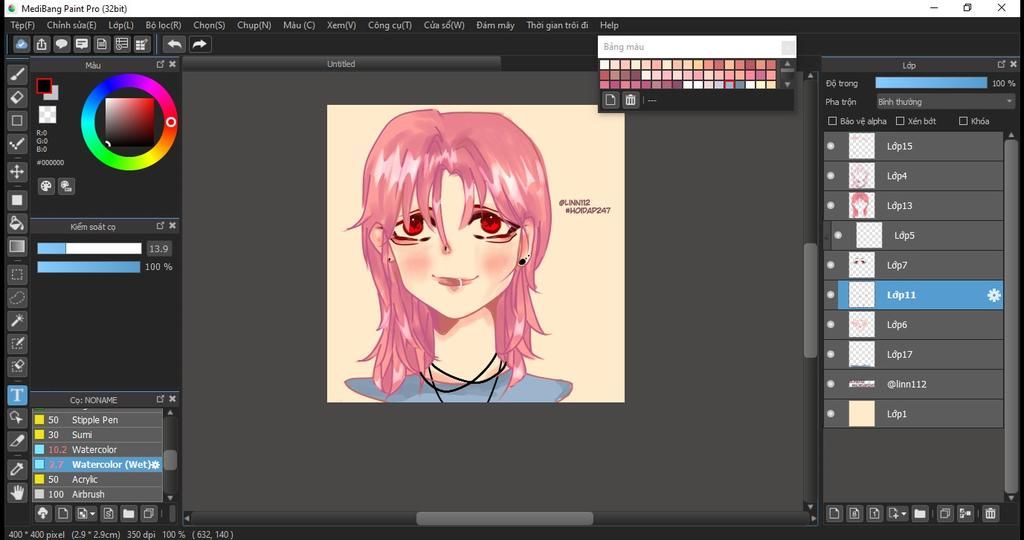Screen dimensions: 1024x540
Task: Select the Magic Wand tool
Action: pos(17,321)
